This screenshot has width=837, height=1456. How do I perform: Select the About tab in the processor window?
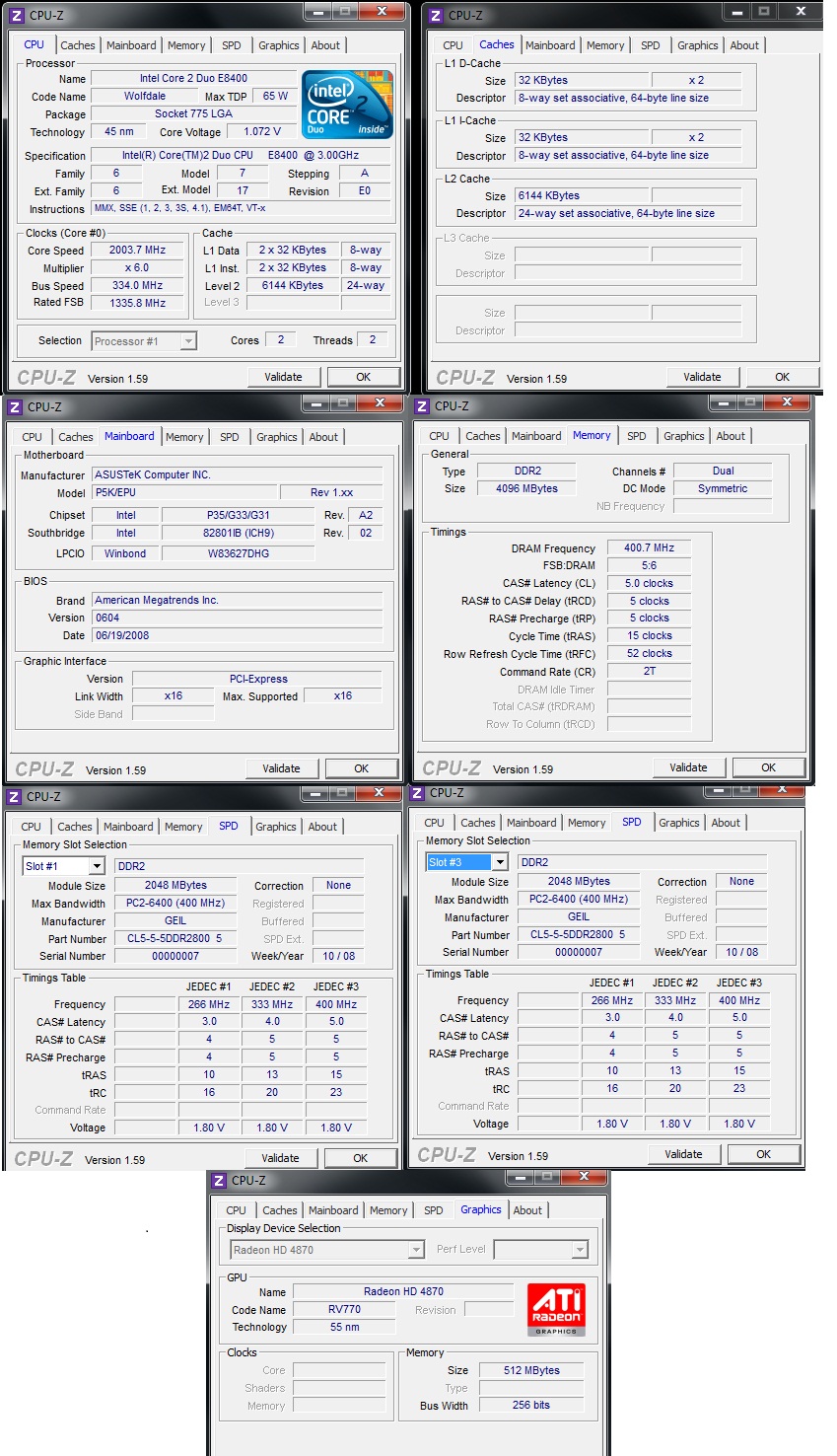point(325,45)
